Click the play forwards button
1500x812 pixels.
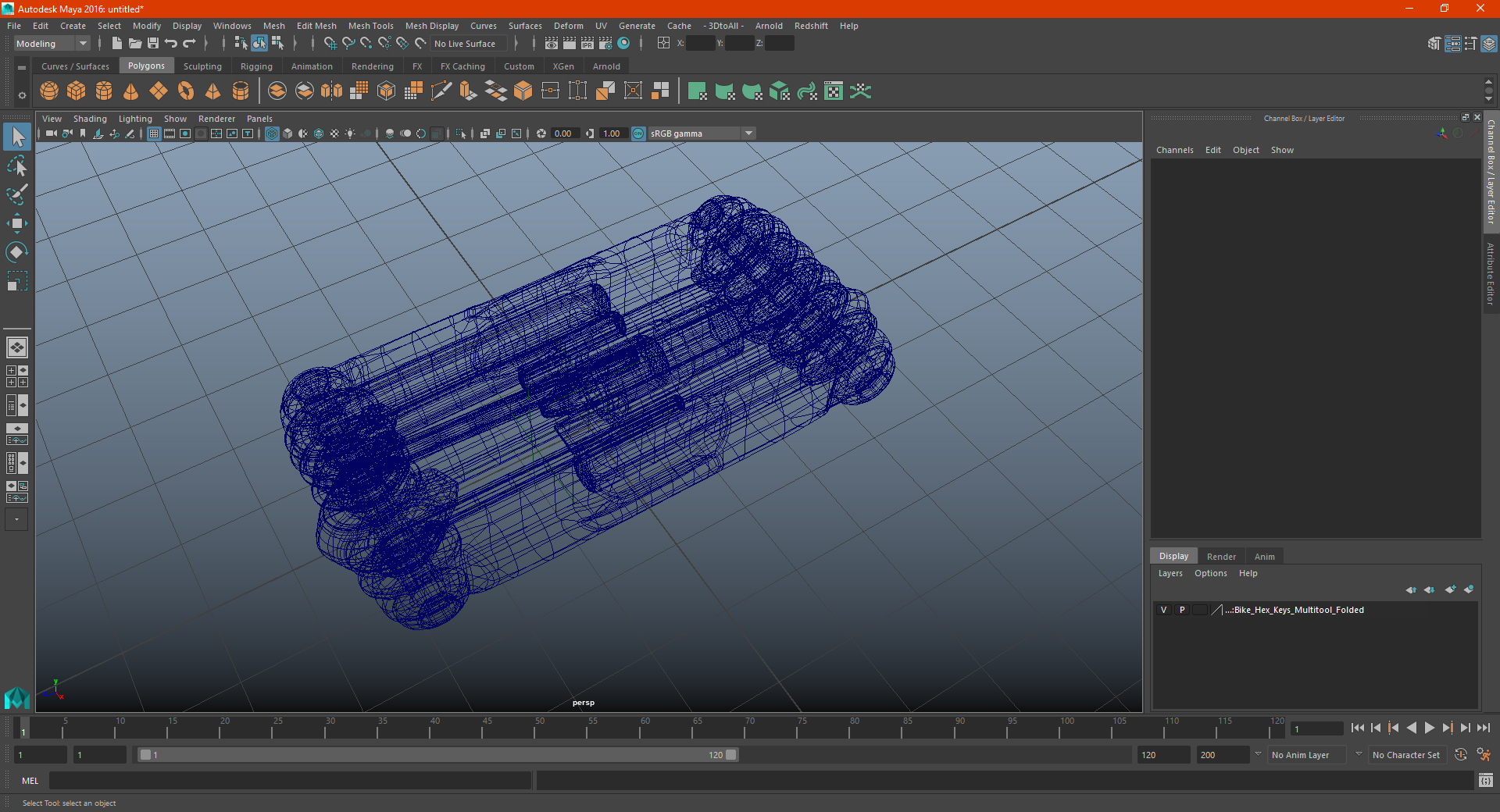[1430, 728]
